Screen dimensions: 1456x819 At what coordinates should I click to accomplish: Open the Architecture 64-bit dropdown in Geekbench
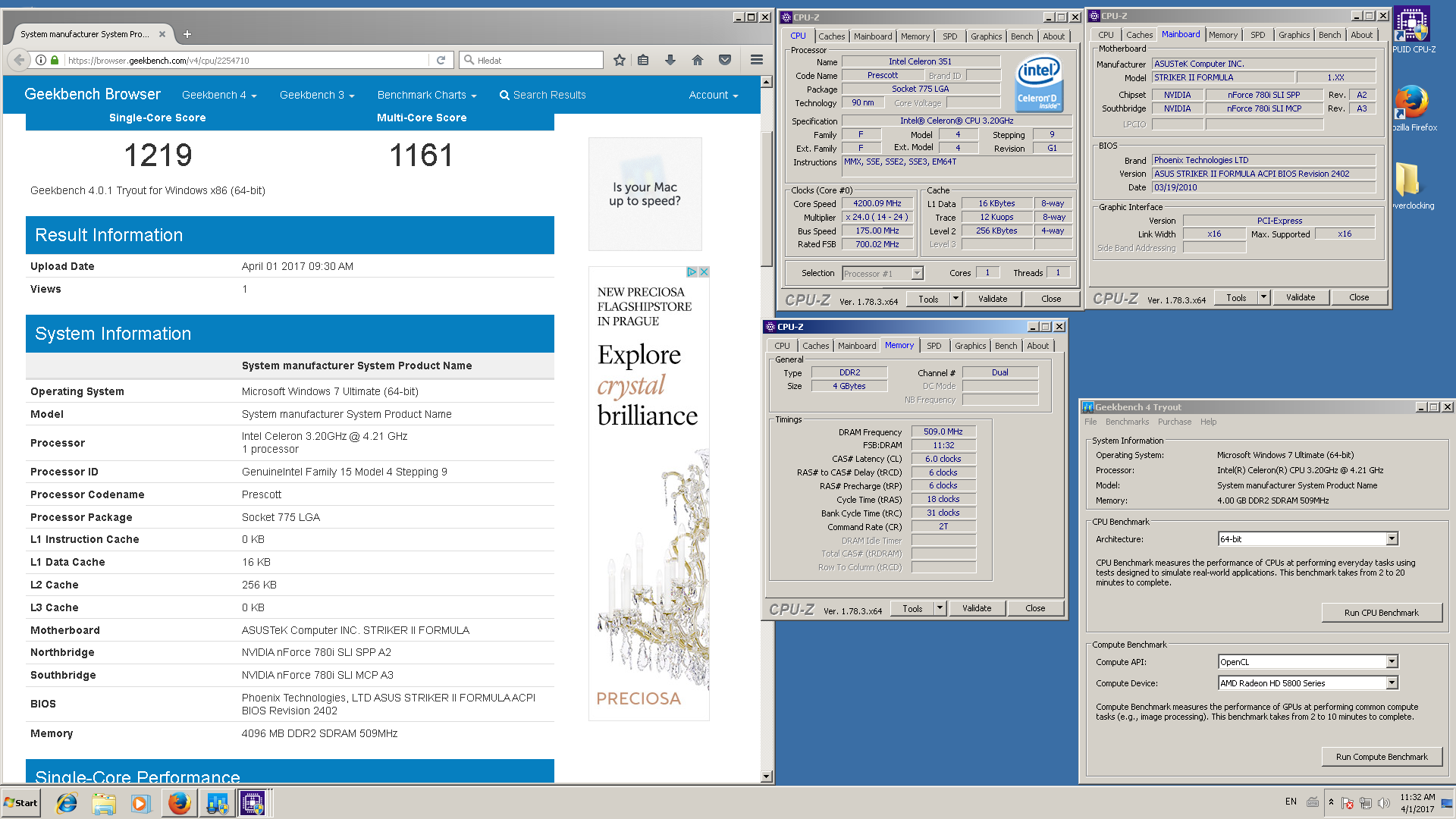(x=1392, y=539)
